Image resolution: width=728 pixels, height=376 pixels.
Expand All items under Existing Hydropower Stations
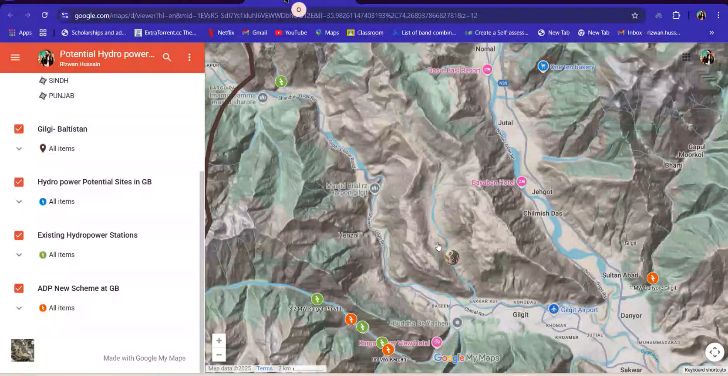19,255
